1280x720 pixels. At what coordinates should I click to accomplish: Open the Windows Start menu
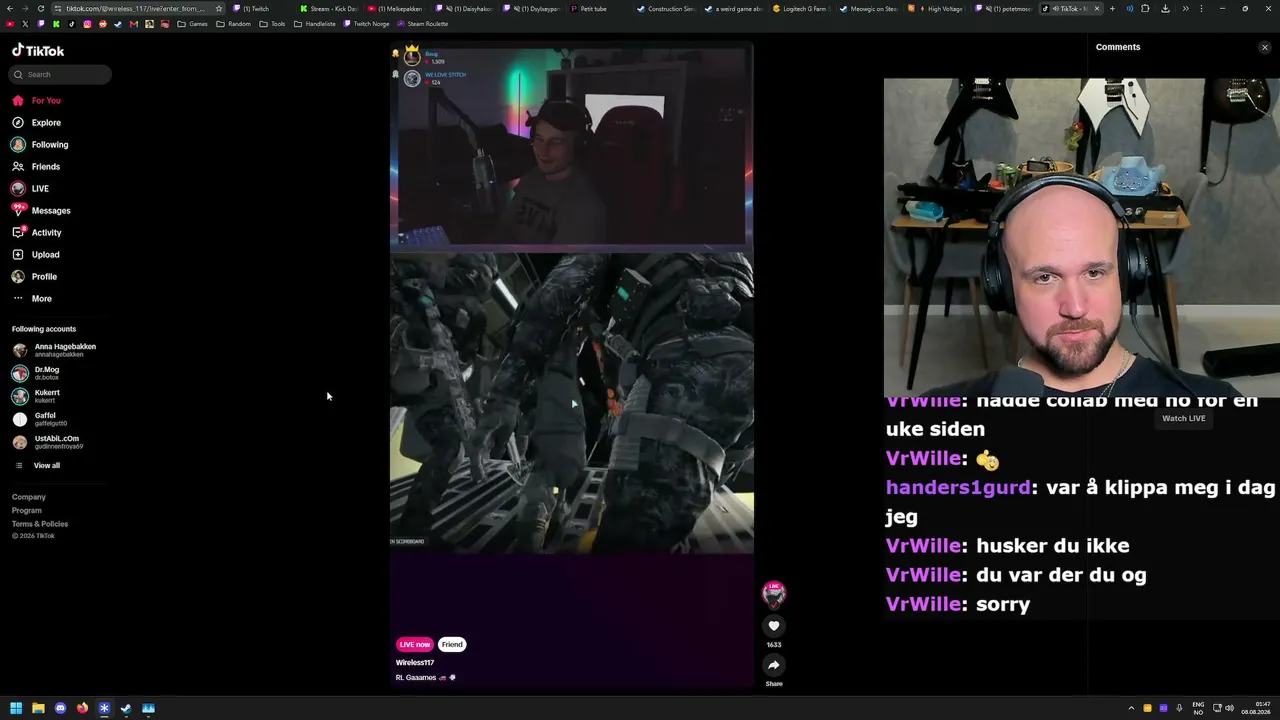point(16,709)
